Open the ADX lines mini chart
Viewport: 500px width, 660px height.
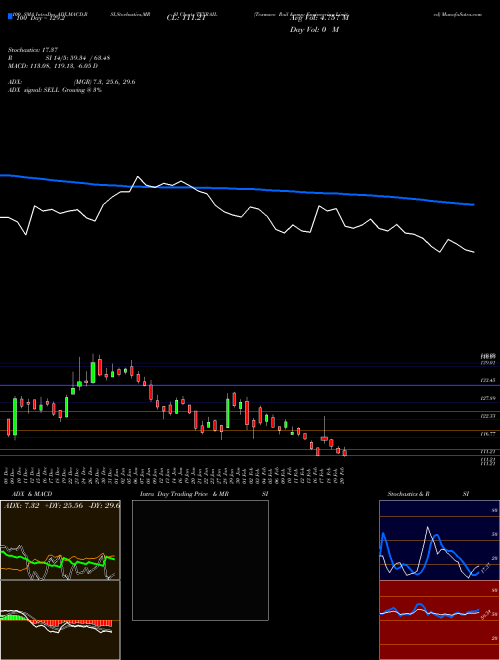(x=60, y=540)
